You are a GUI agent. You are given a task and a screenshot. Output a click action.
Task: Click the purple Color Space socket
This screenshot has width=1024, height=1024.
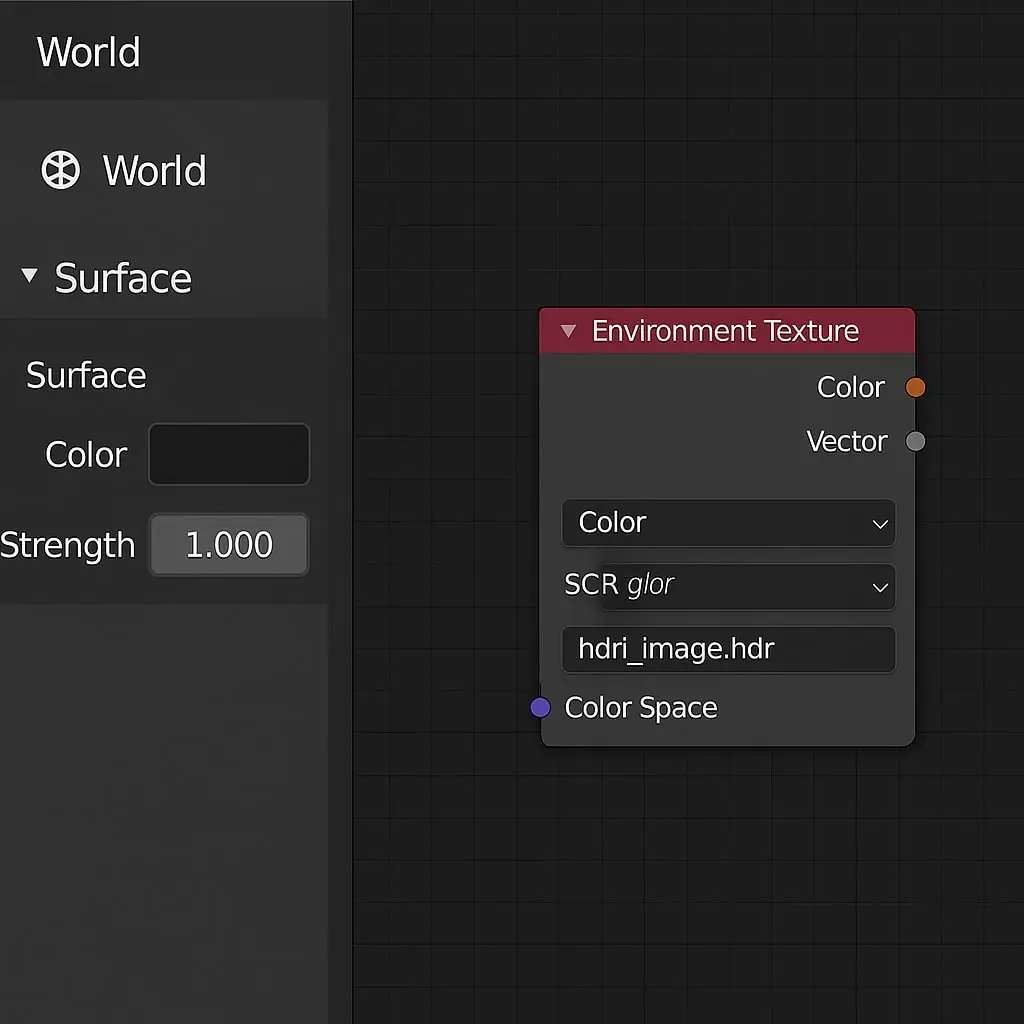540,707
